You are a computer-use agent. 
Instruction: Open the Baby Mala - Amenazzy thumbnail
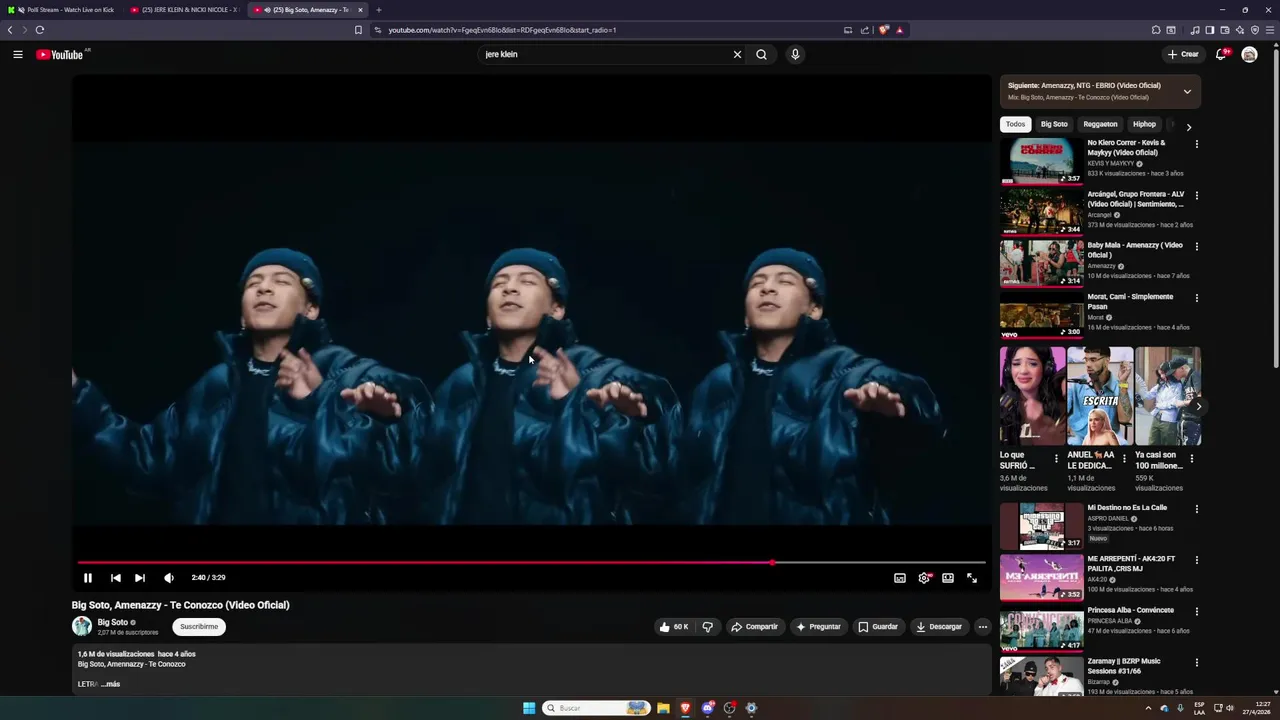pos(1041,263)
